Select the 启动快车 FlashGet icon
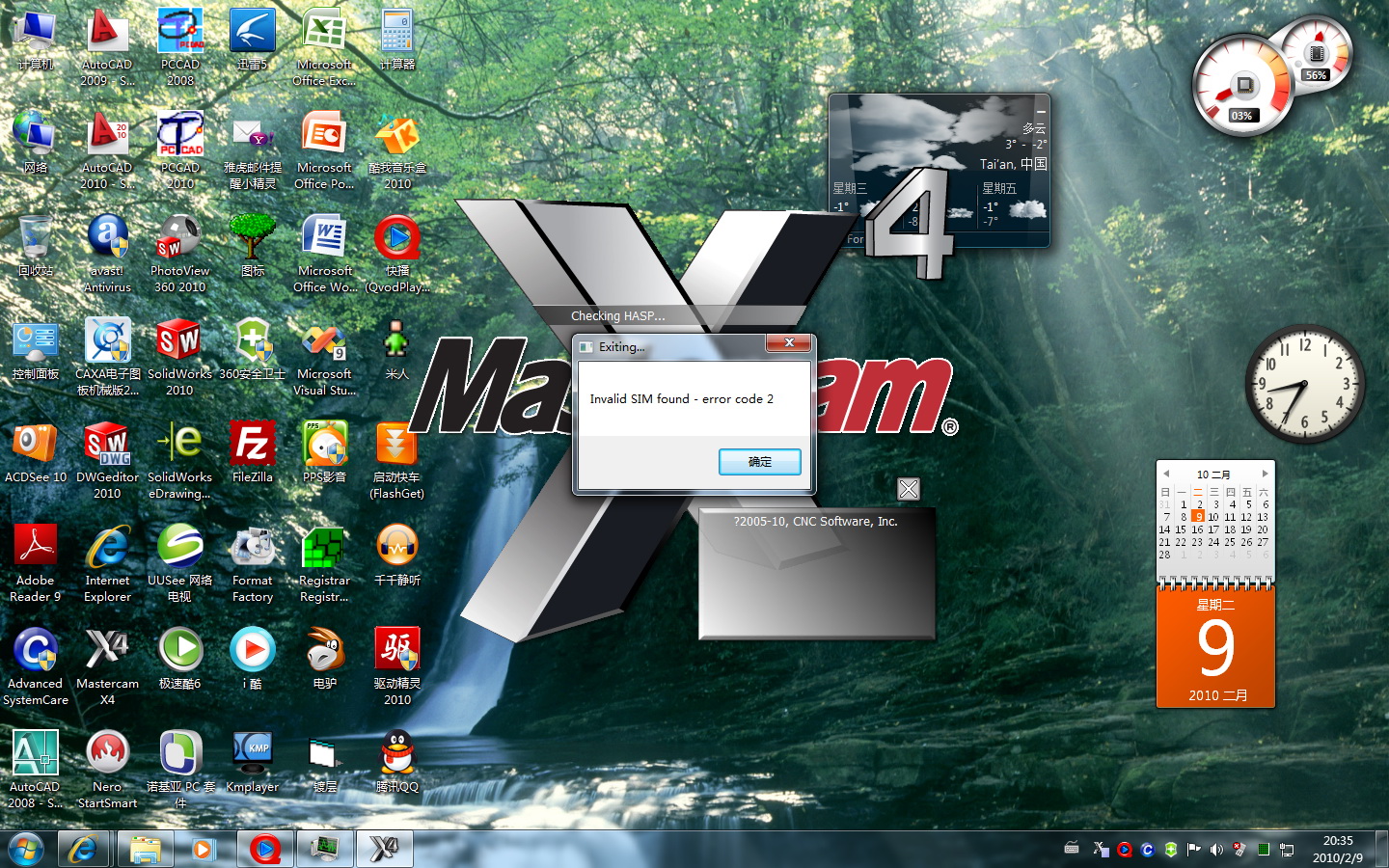 tap(396, 461)
